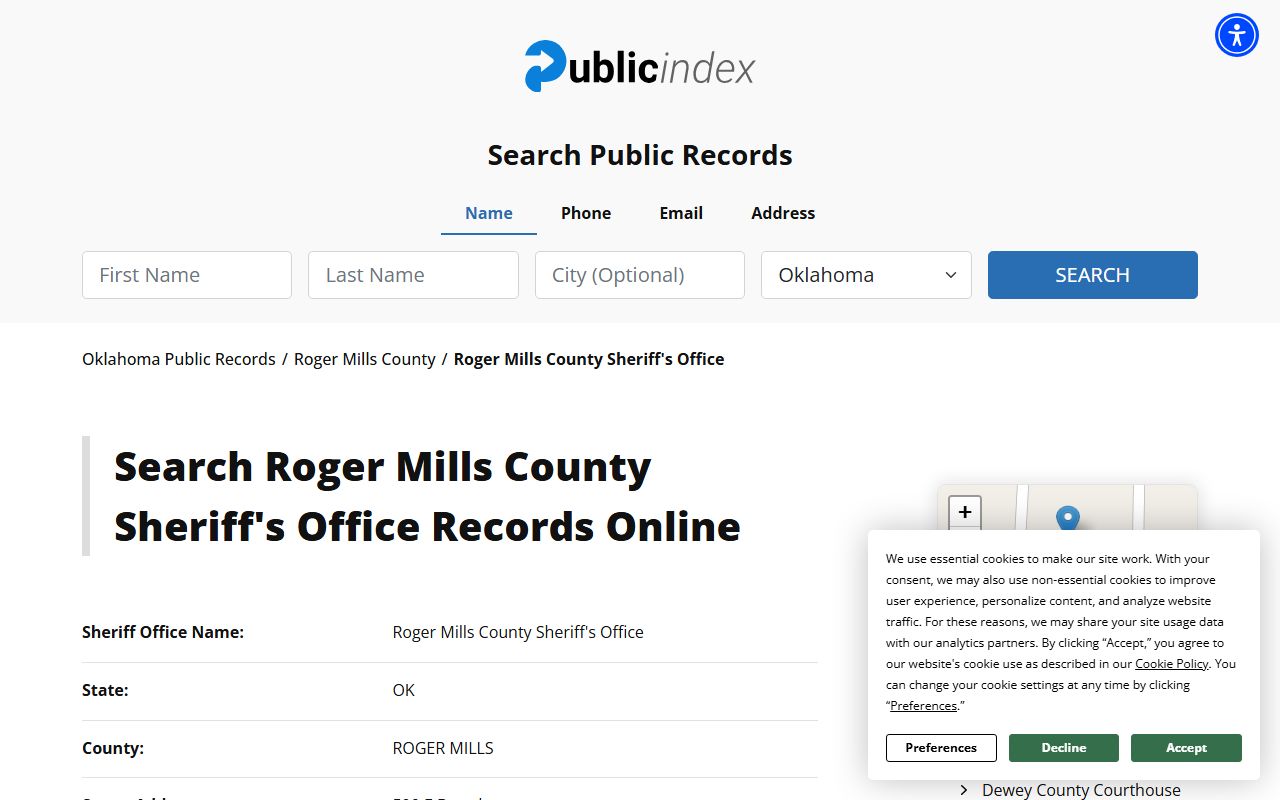
Task: Click the OK state value
Action: (x=403, y=690)
